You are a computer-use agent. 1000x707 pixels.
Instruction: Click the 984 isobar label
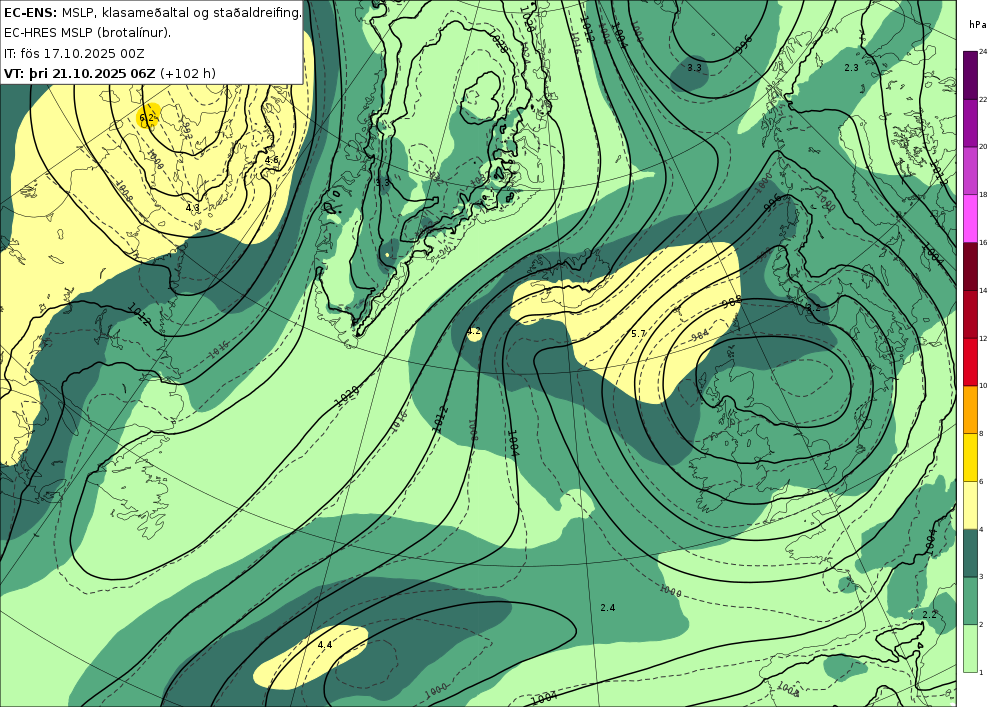tap(700, 333)
